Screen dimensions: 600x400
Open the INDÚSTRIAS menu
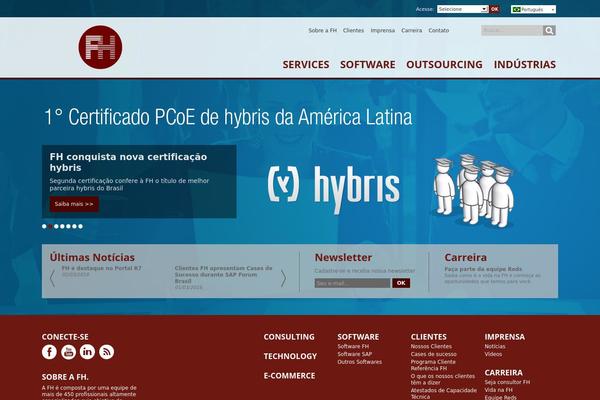click(525, 64)
